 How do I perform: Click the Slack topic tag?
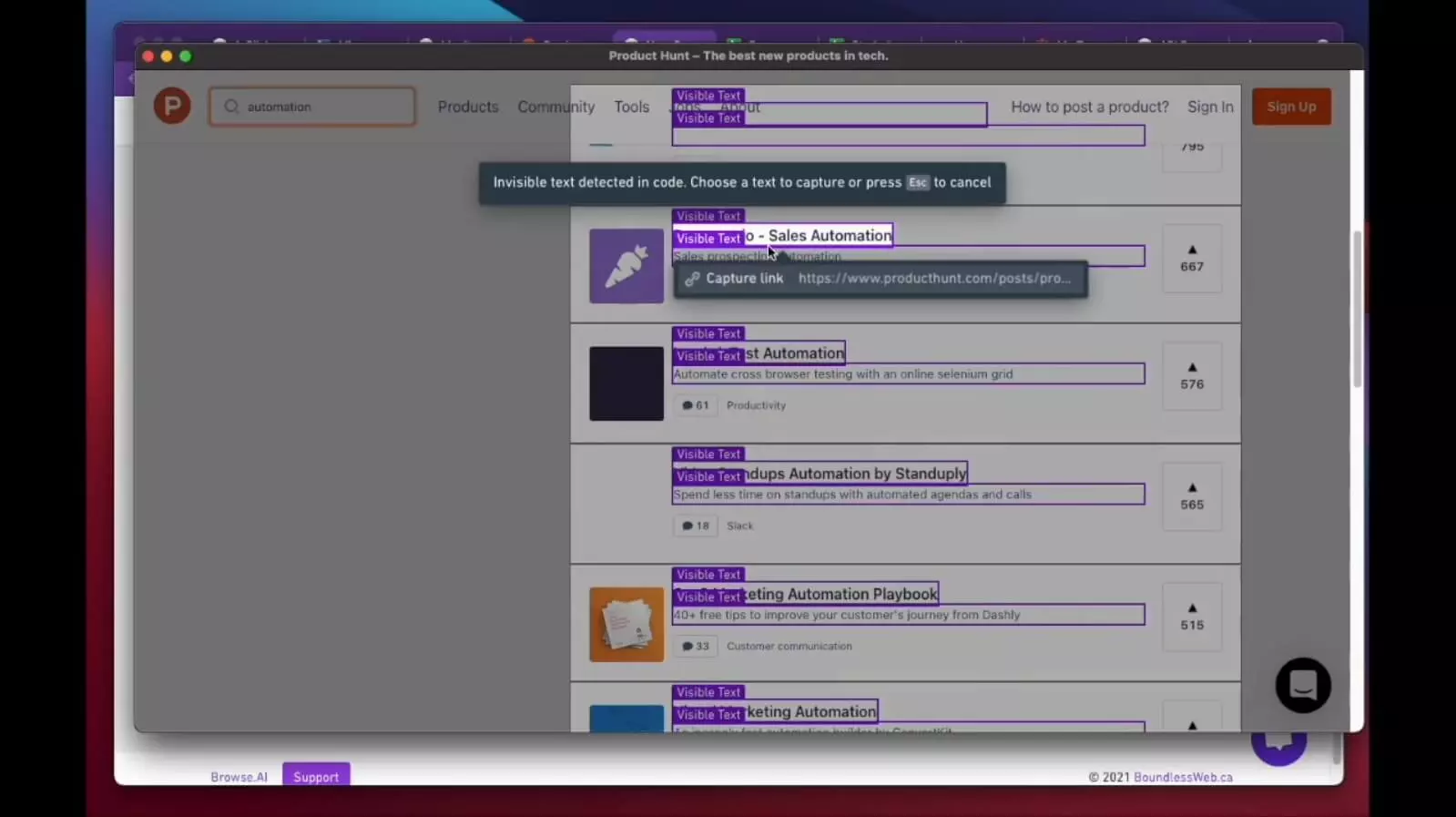tap(739, 526)
